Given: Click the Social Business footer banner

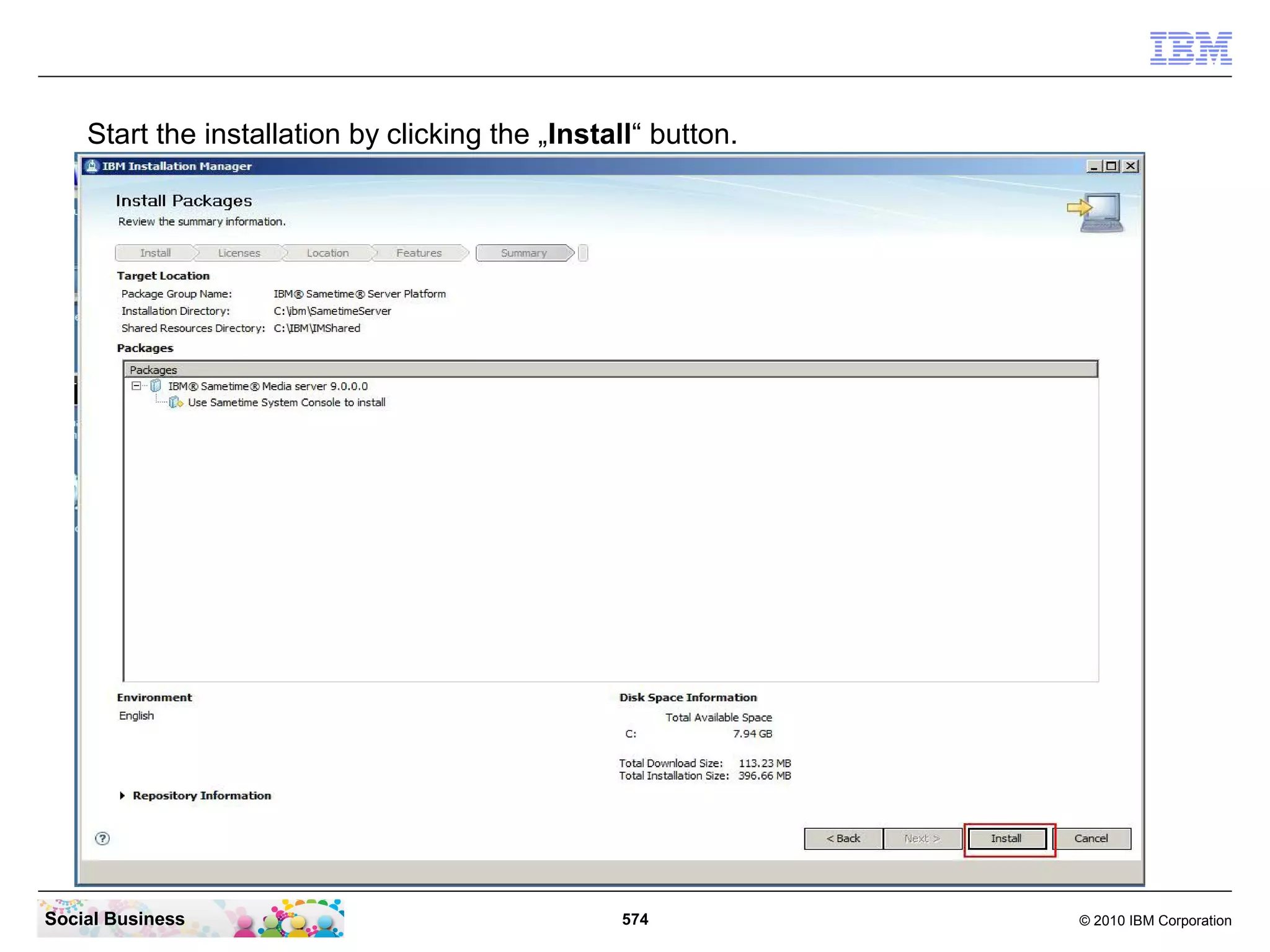Looking at the screenshot, I should click(x=191, y=918).
